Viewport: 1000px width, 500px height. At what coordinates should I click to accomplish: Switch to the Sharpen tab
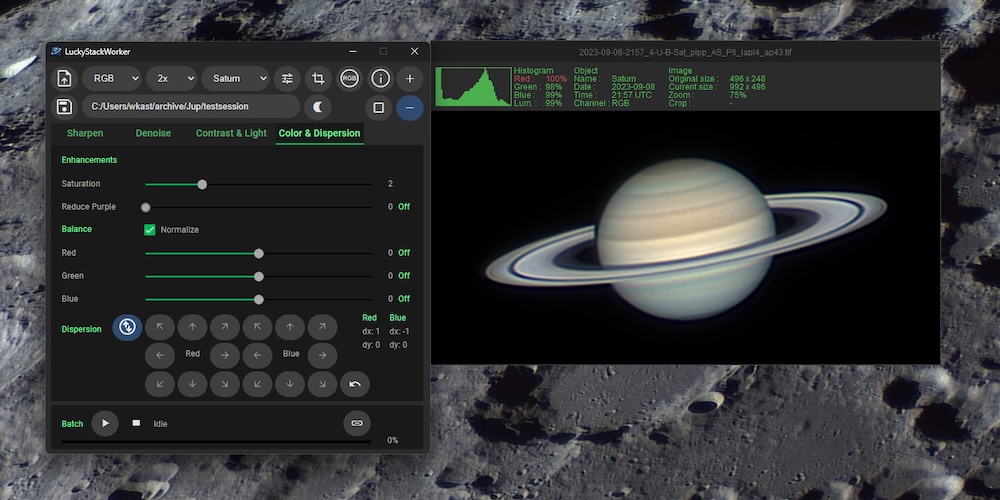[x=85, y=133]
